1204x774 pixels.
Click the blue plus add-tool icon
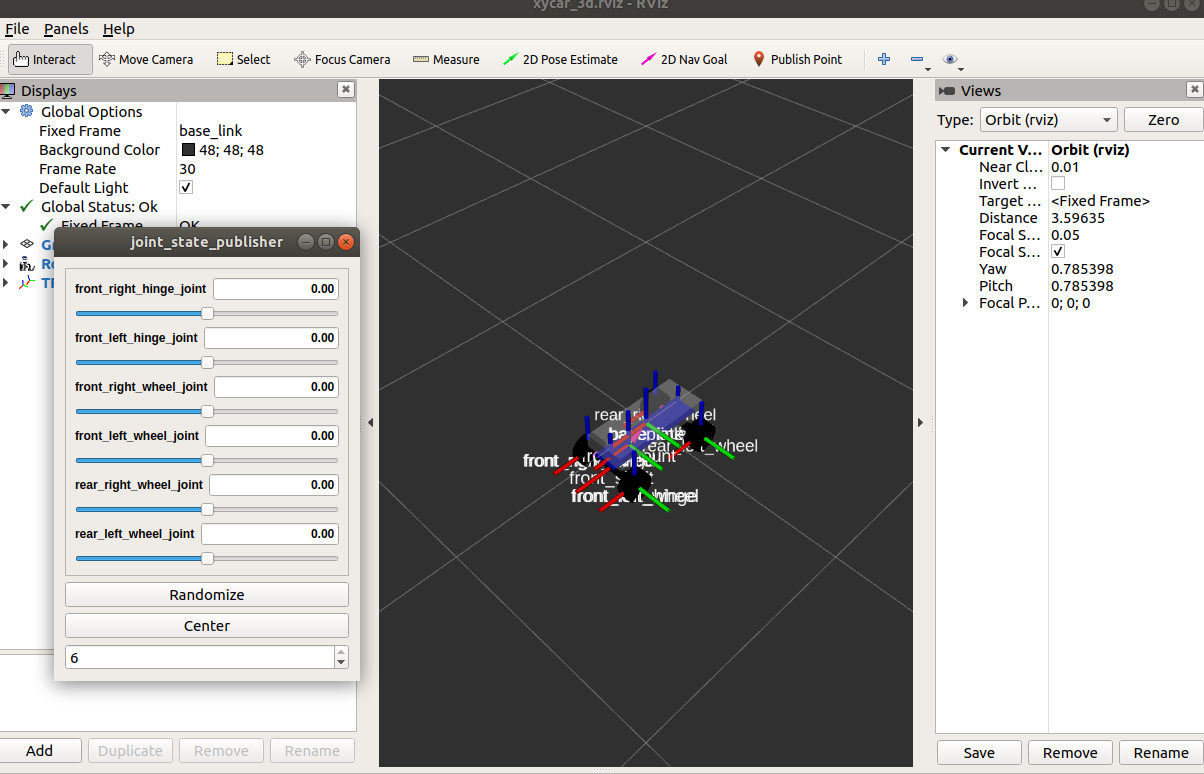(x=884, y=59)
